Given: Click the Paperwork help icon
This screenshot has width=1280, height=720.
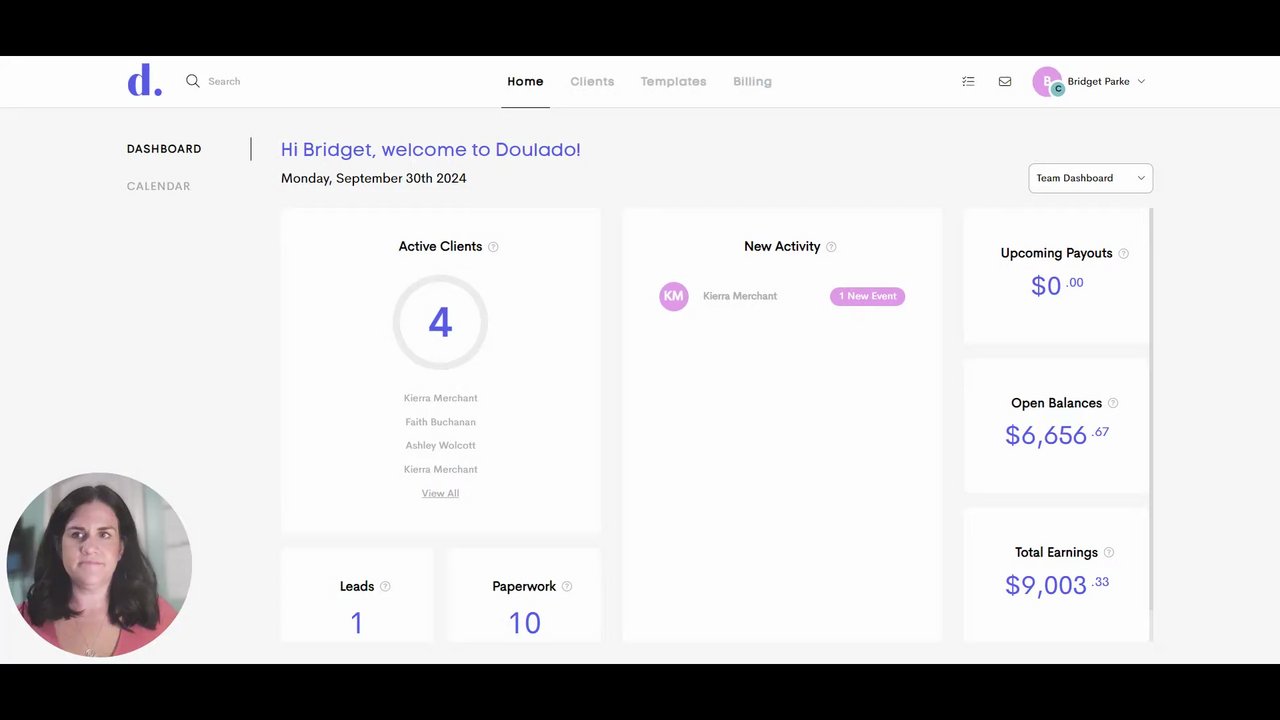Looking at the screenshot, I should tap(567, 587).
